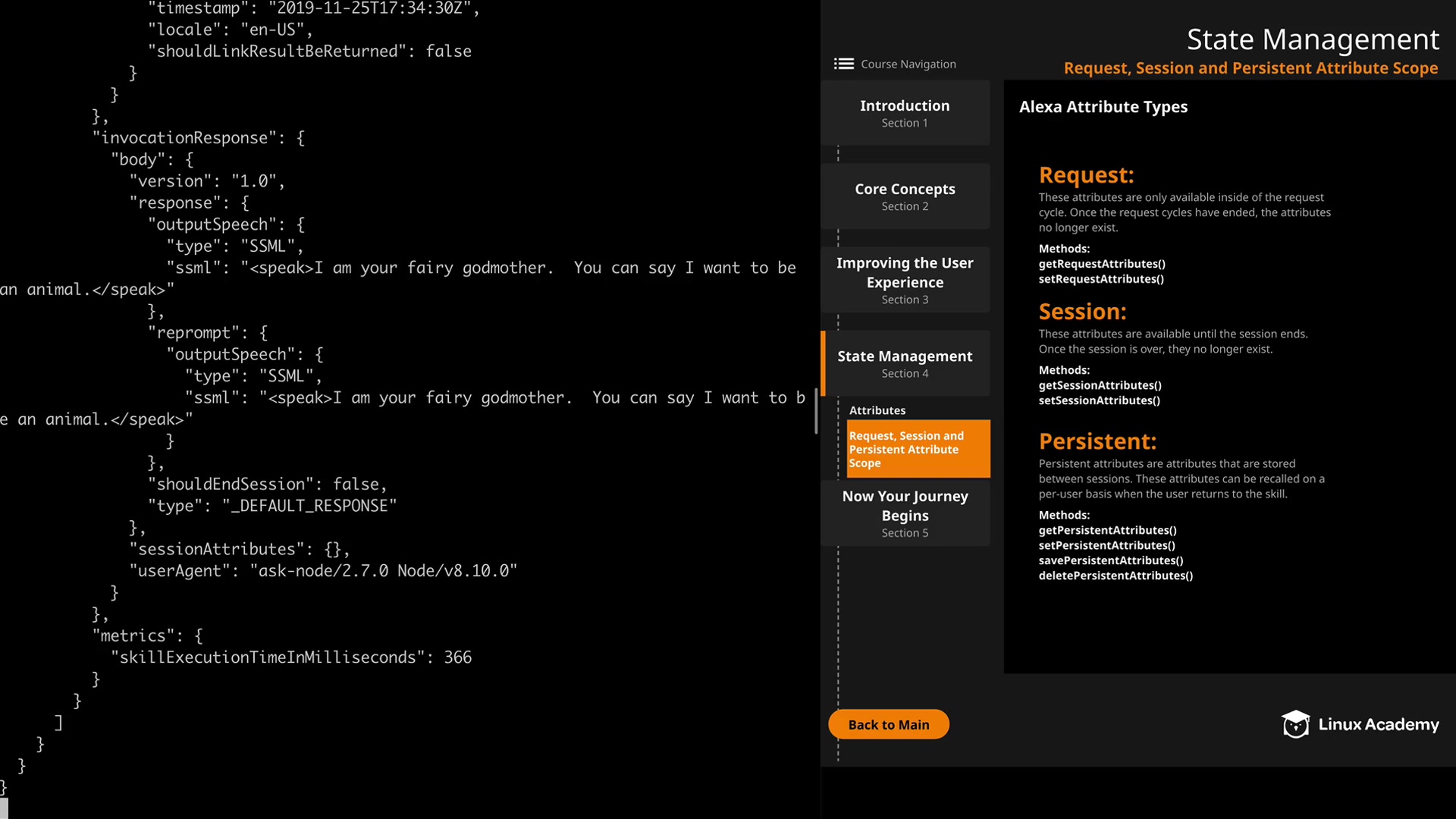Click the orange subtitle about attribute scope
This screenshot has height=819, width=1456.
click(1250, 68)
